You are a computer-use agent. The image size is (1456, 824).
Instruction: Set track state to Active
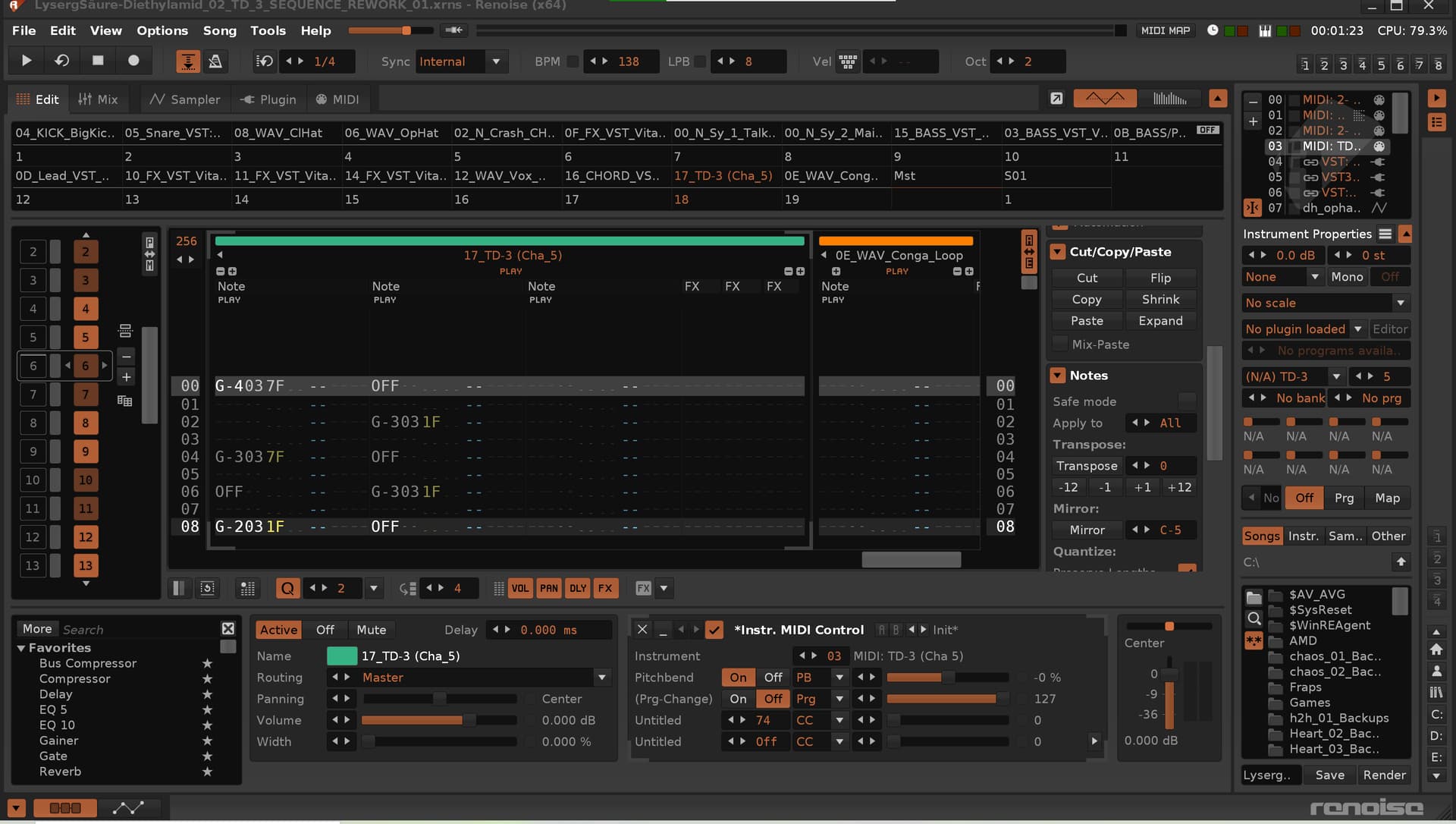tap(278, 630)
